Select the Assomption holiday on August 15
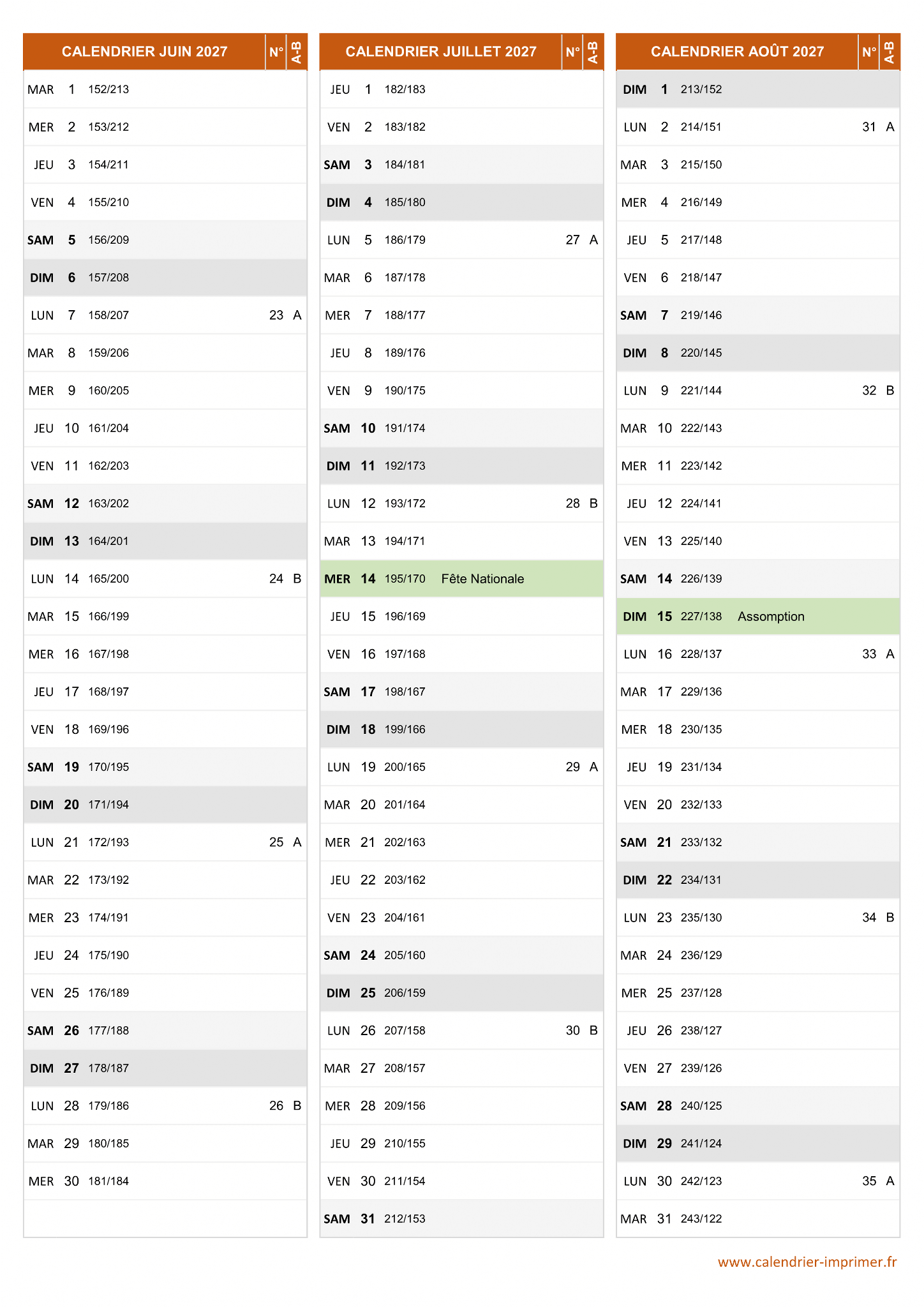The image size is (924, 1307). [x=770, y=616]
